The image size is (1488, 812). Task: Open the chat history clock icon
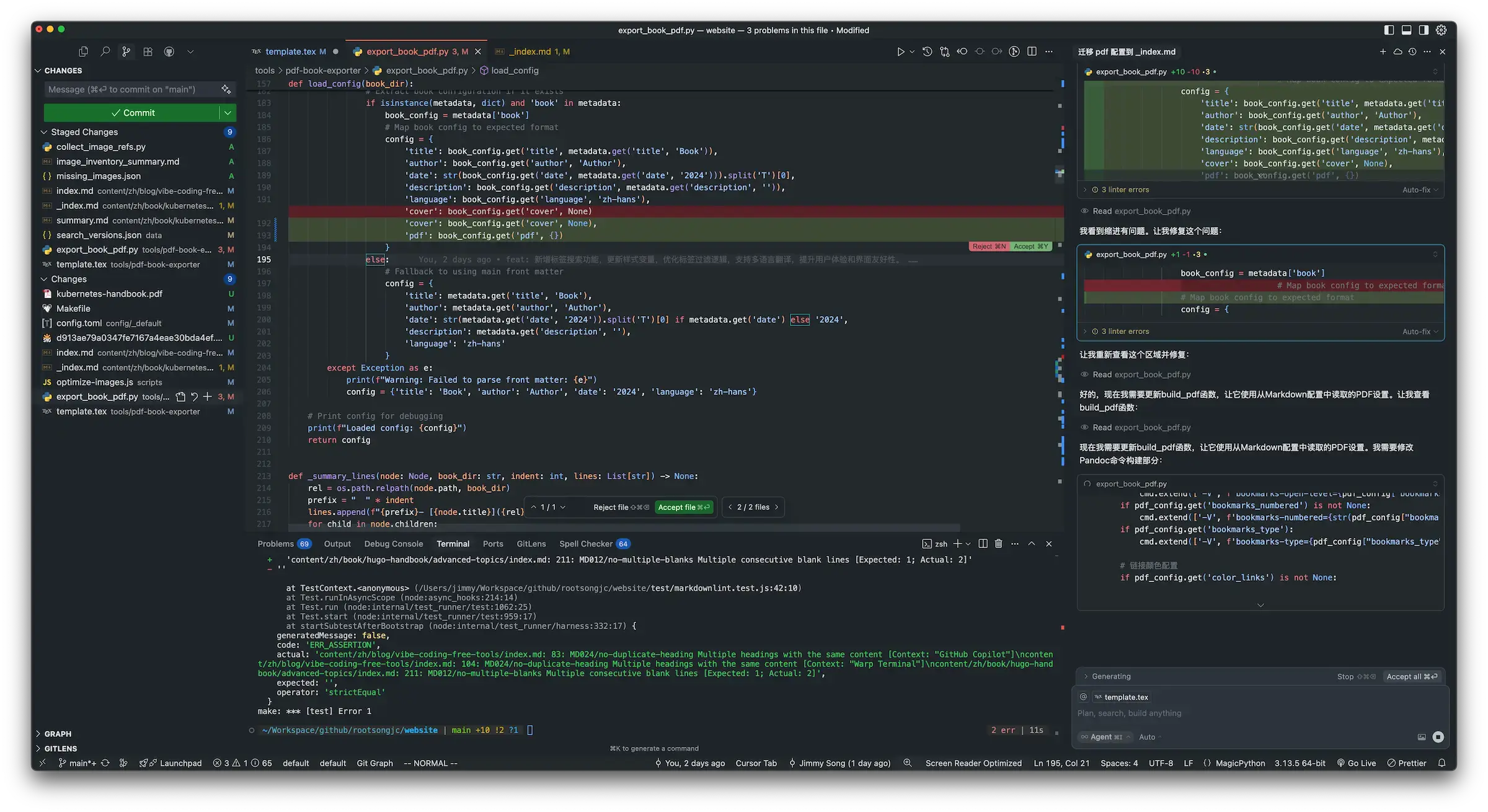click(x=1412, y=51)
